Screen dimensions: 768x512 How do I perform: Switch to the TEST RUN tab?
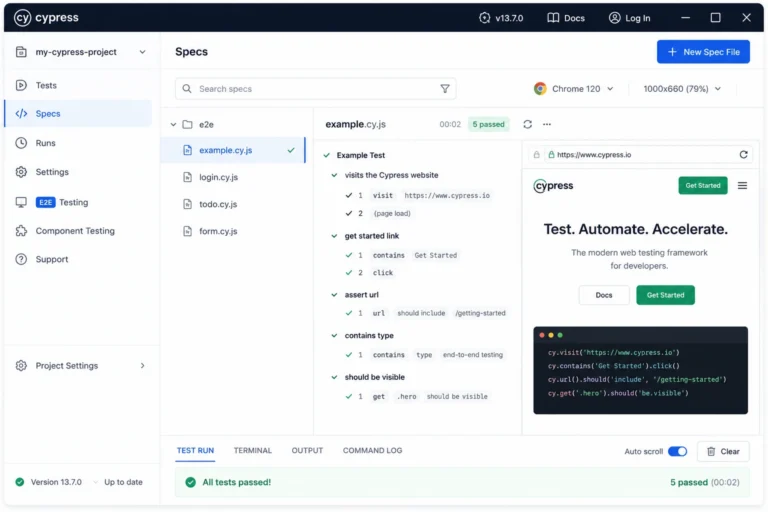pos(195,451)
